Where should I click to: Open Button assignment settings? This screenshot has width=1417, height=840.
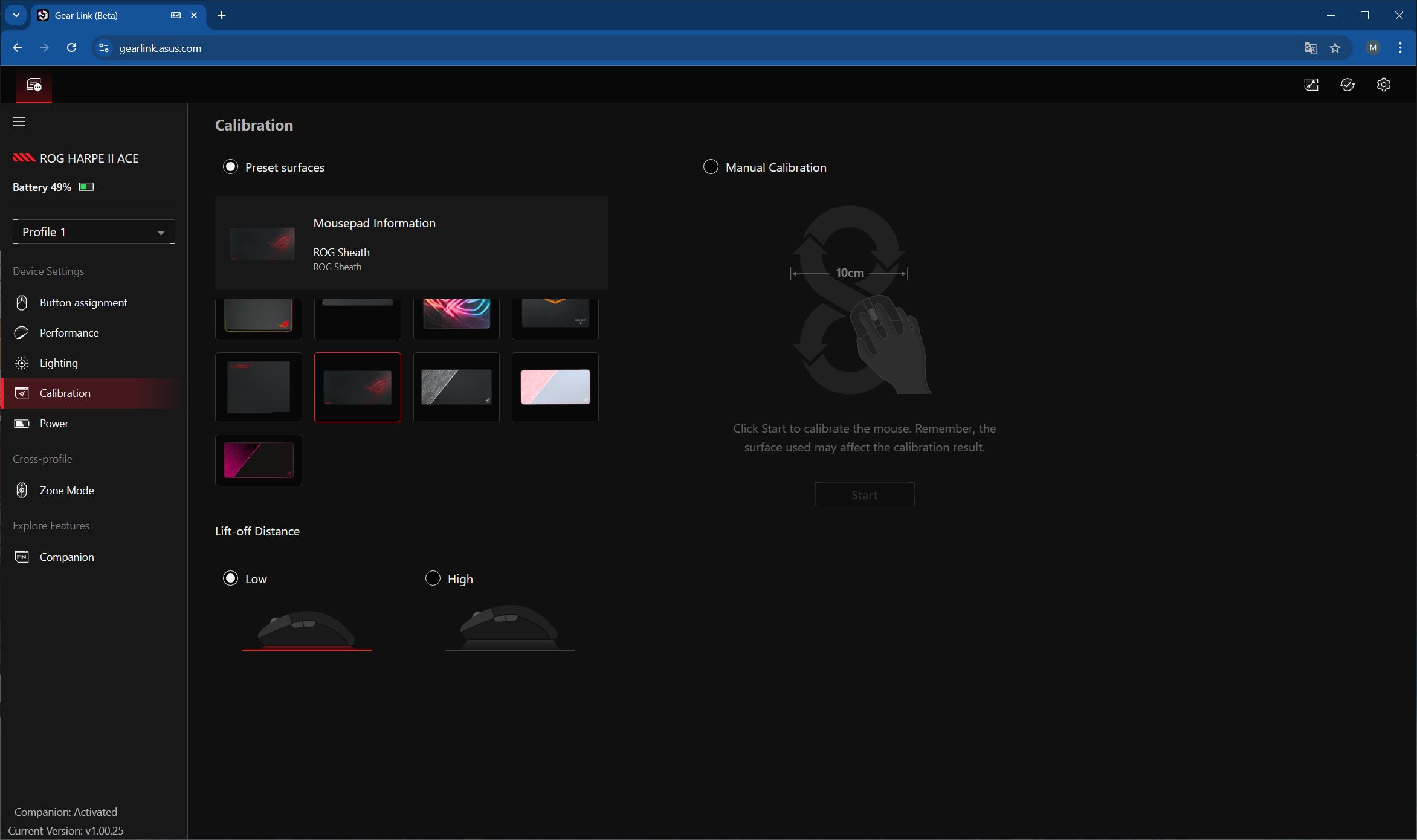pyautogui.click(x=83, y=302)
